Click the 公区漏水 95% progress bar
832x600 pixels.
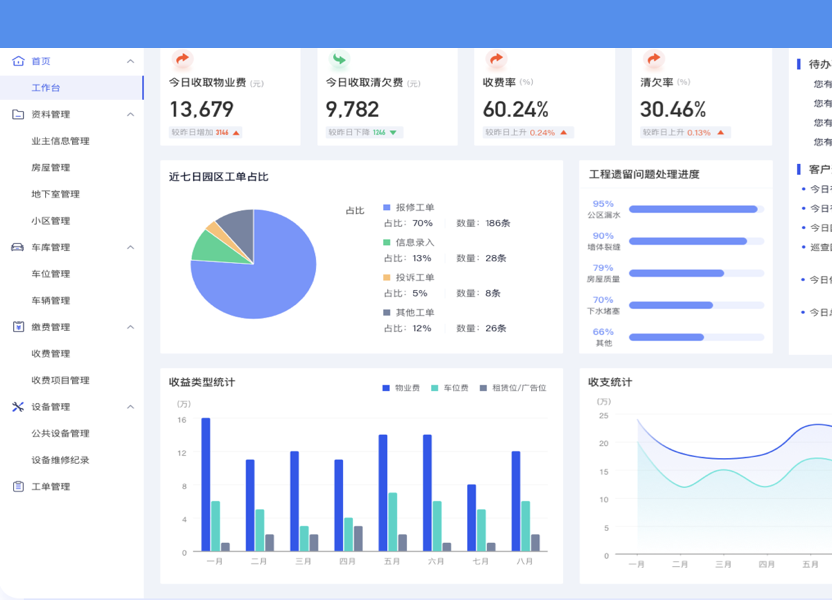pyautogui.click(x=696, y=209)
